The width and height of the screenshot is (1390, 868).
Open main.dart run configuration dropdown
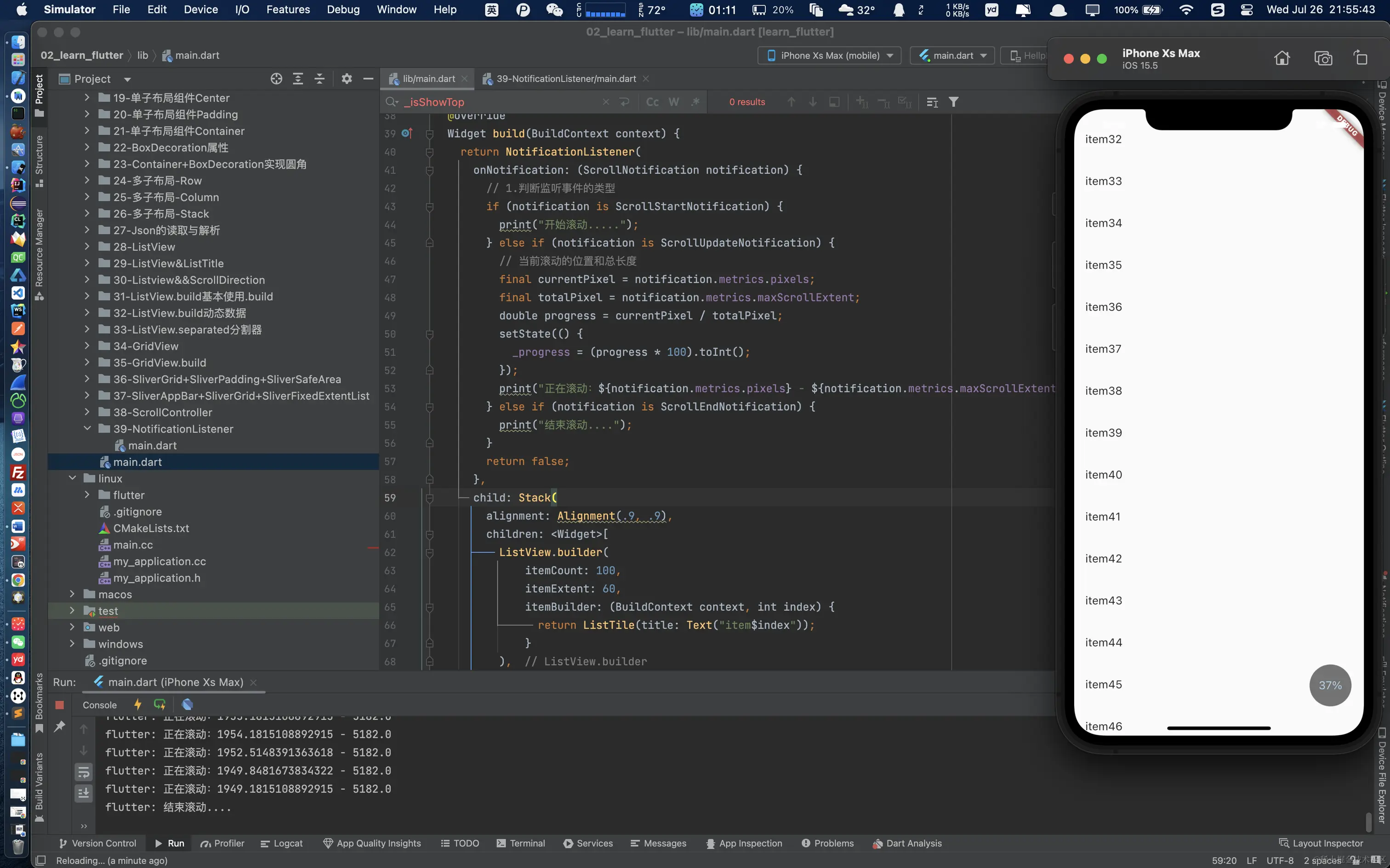[x=952, y=56]
